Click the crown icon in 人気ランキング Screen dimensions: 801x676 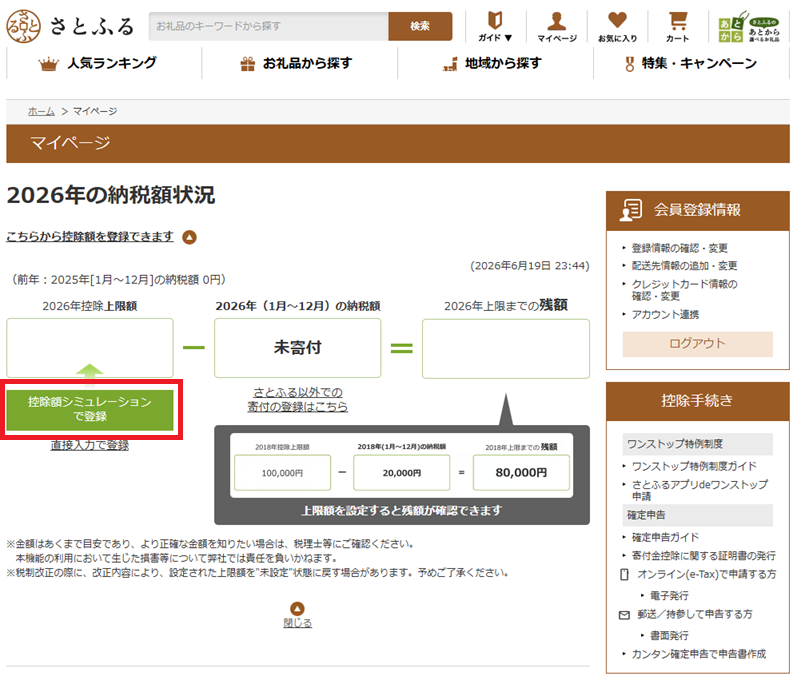click(x=49, y=64)
